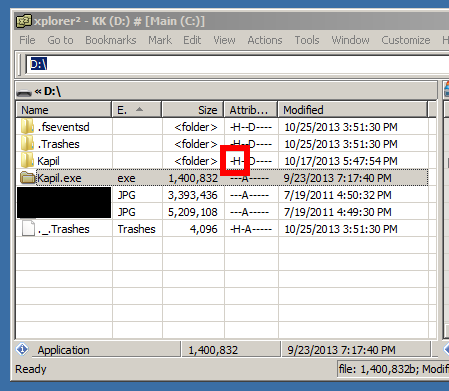Open the Mark menu

click(x=160, y=40)
